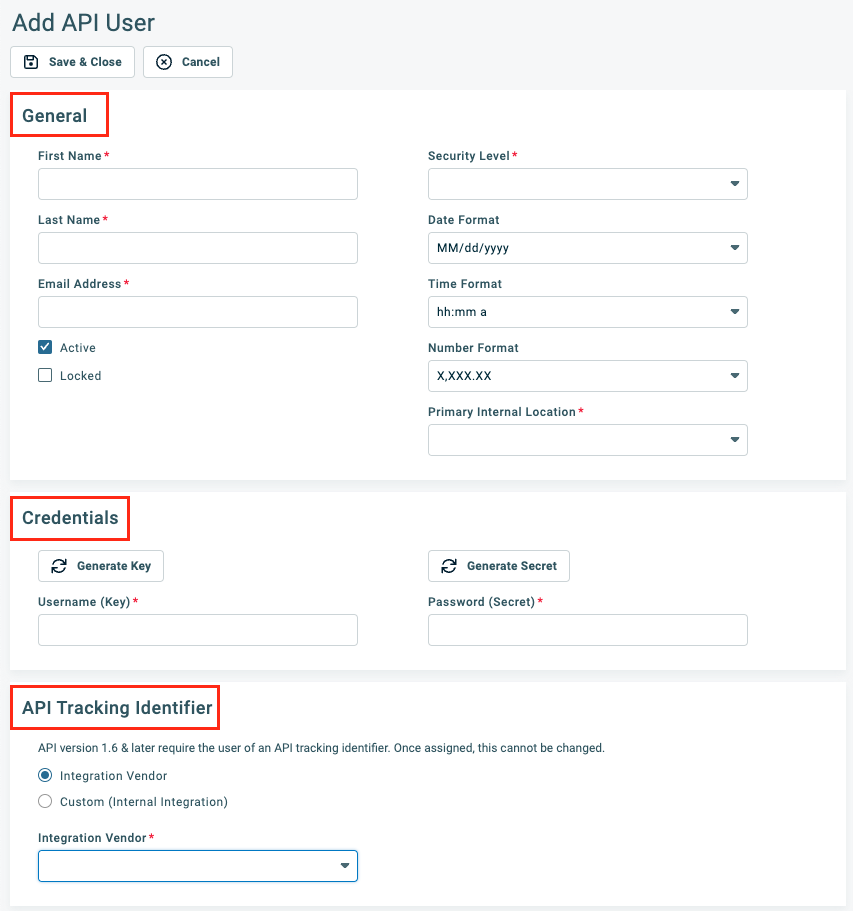This screenshot has width=853, height=911.
Task: Open the Security Level dropdown arrow
Action: tap(735, 184)
